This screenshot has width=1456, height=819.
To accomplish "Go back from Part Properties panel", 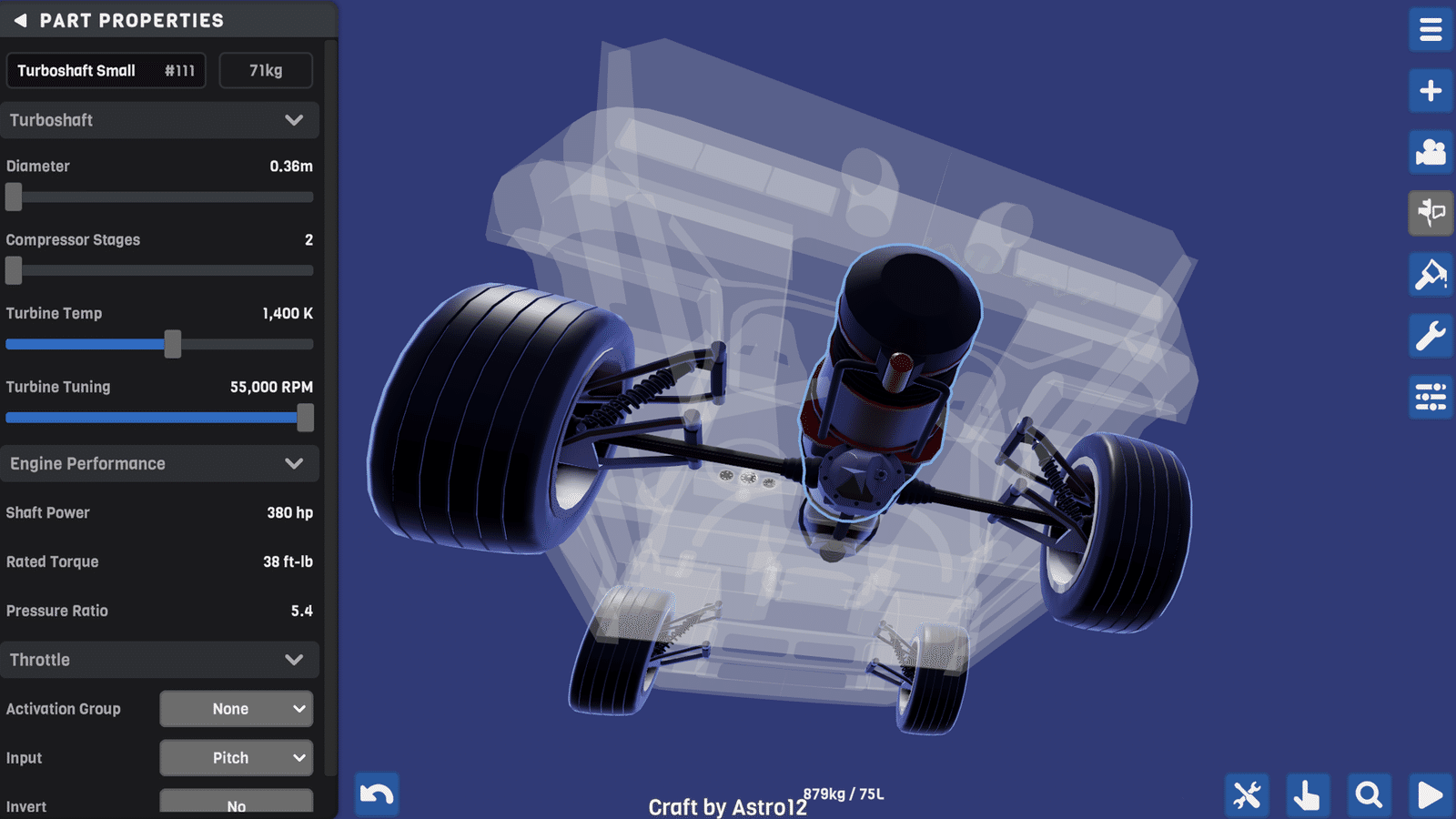I will 20,20.
